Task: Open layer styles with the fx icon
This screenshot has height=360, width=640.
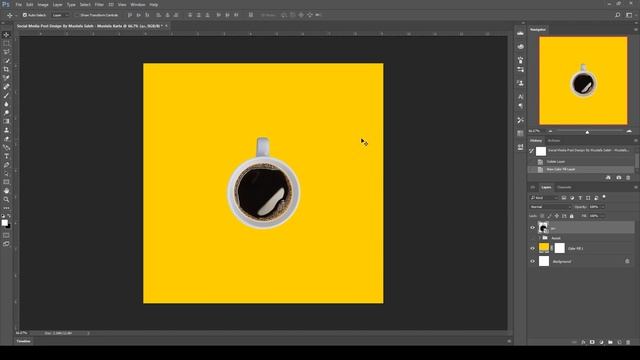Action: tap(583, 342)
